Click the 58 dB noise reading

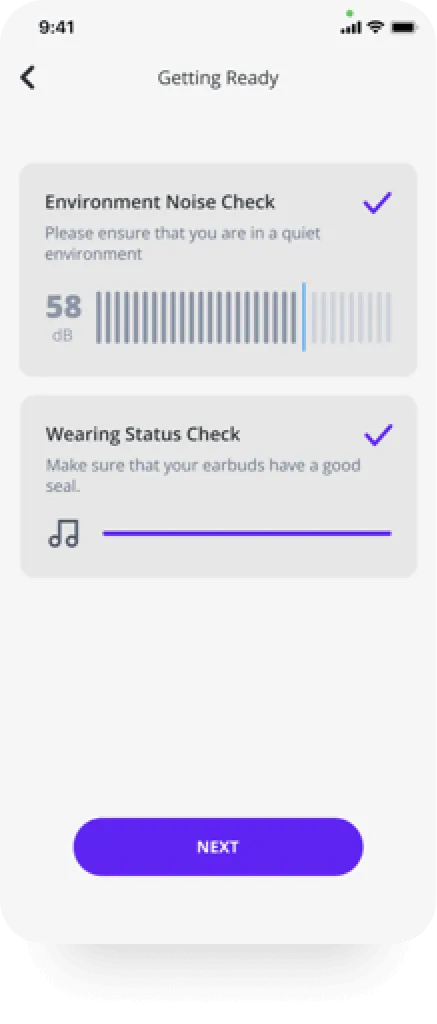pyautogui.click(x=63, y=317)
